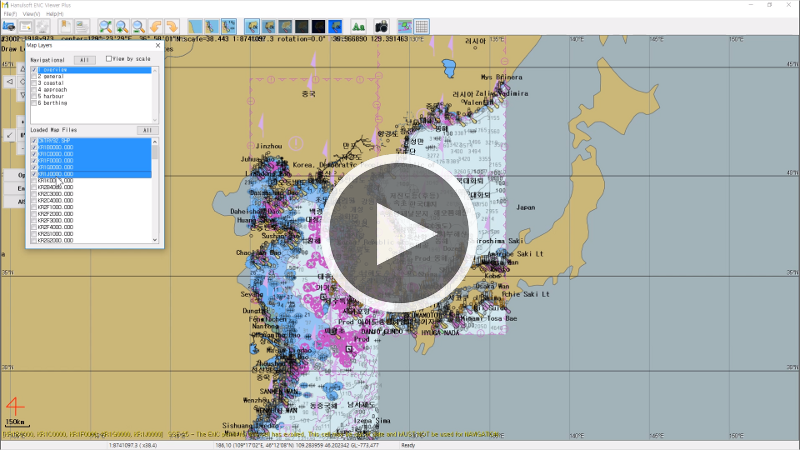
Task: Click the night black color scheme icon
Action: (301, 25)
